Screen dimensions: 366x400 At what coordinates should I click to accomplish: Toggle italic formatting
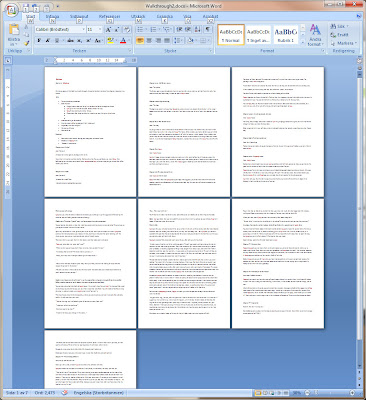[x=48, y=41]
